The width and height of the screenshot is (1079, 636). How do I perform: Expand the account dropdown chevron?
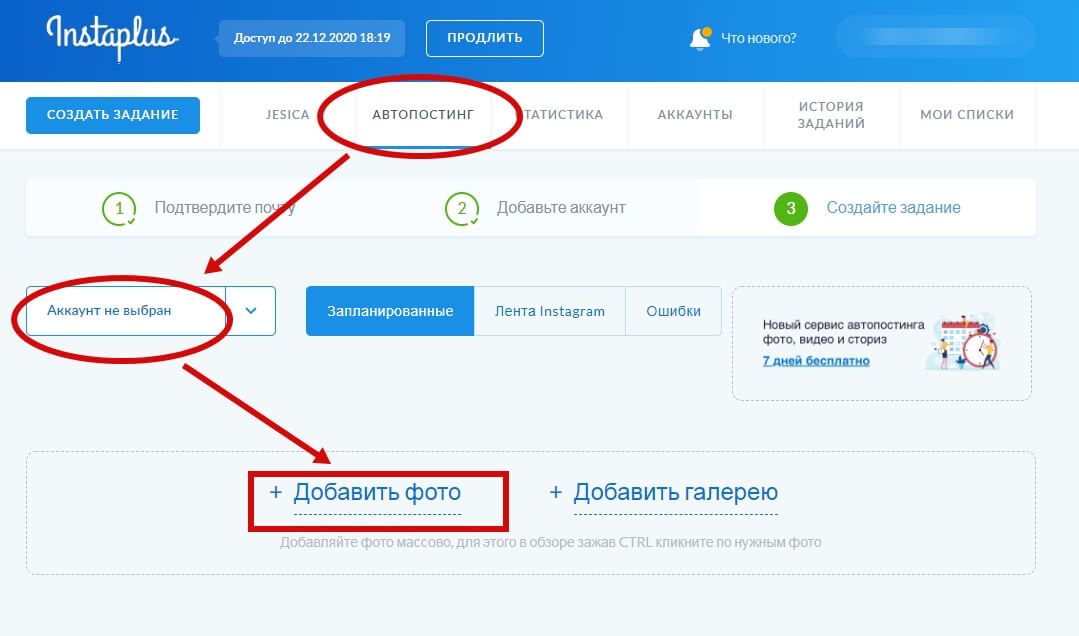click(x=250, y=311)
